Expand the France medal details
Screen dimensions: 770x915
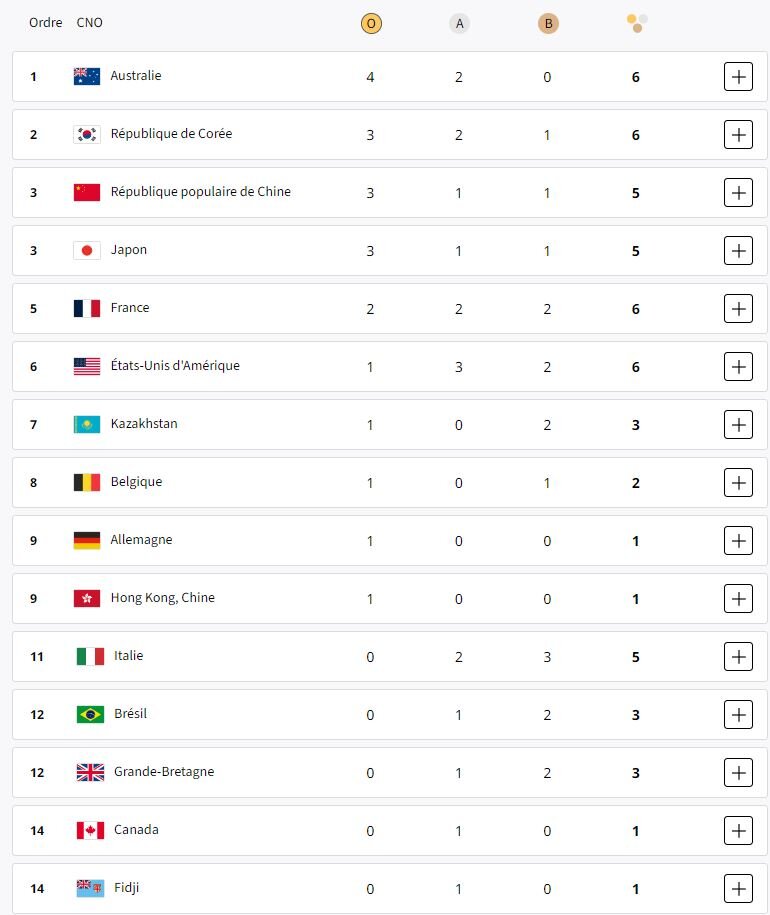point(738,308)
